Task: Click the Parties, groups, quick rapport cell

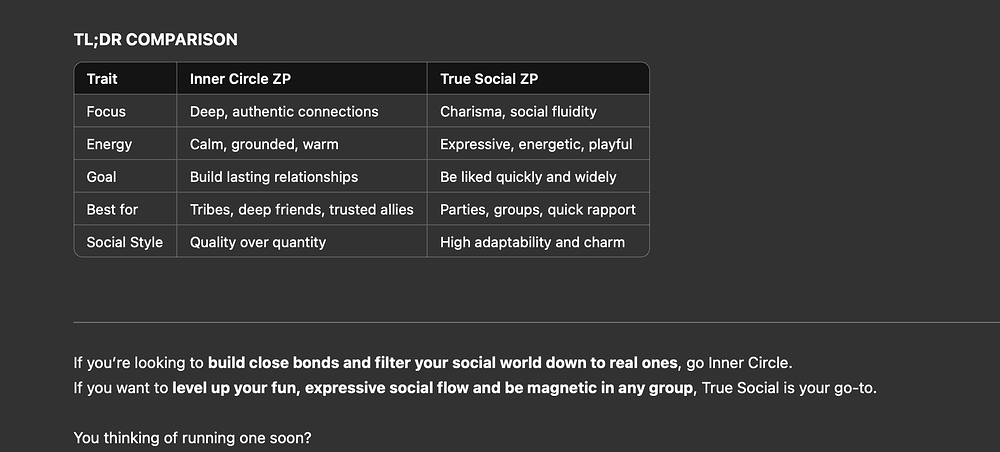Action: tap(538, 209)
